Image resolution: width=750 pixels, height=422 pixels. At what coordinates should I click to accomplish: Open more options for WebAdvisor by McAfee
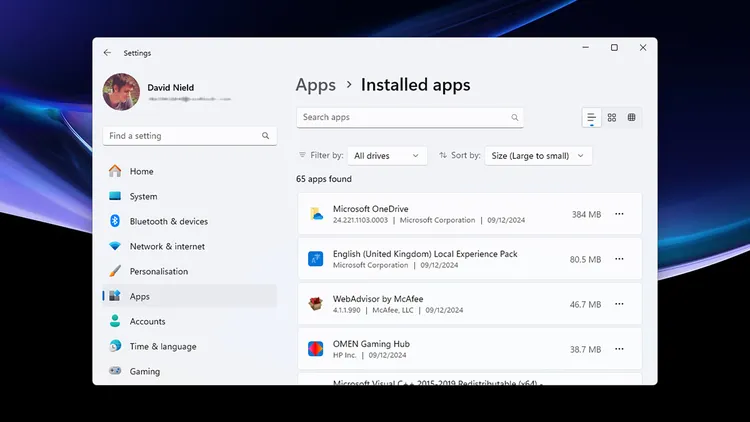click(x=620, y=304)
